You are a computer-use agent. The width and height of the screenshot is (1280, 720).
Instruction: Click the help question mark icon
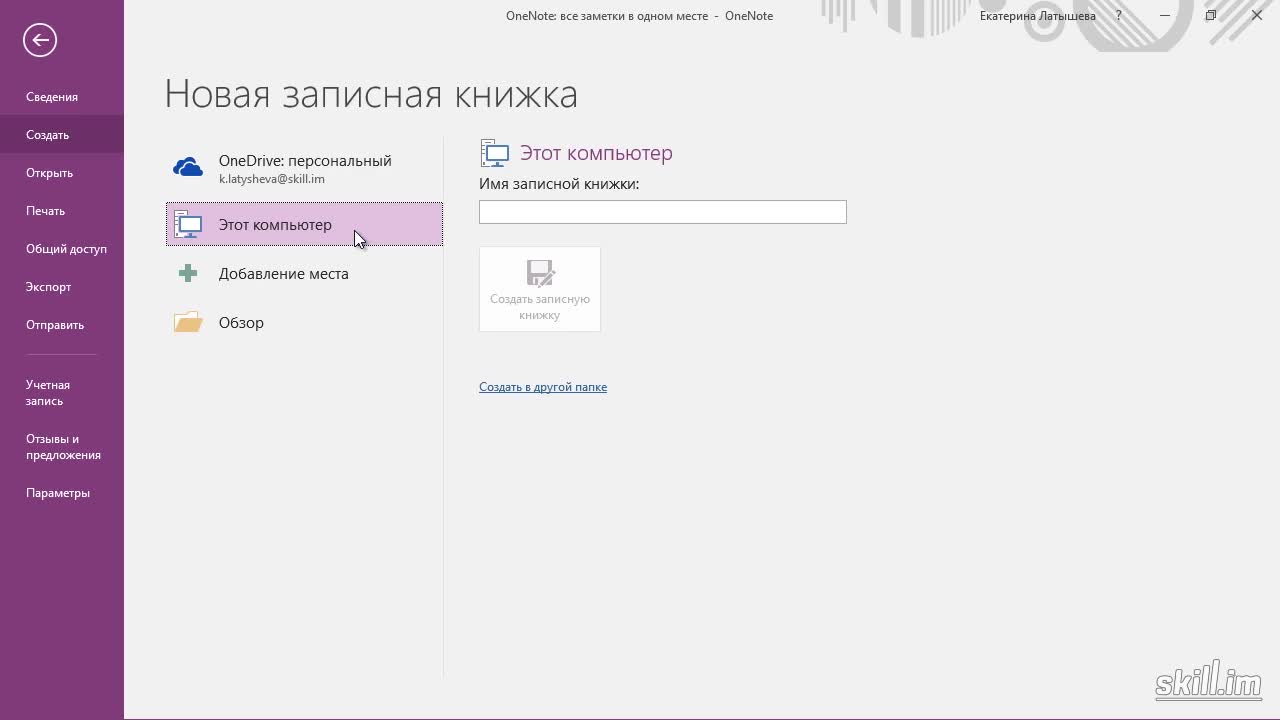click(x=1118, y=16)
